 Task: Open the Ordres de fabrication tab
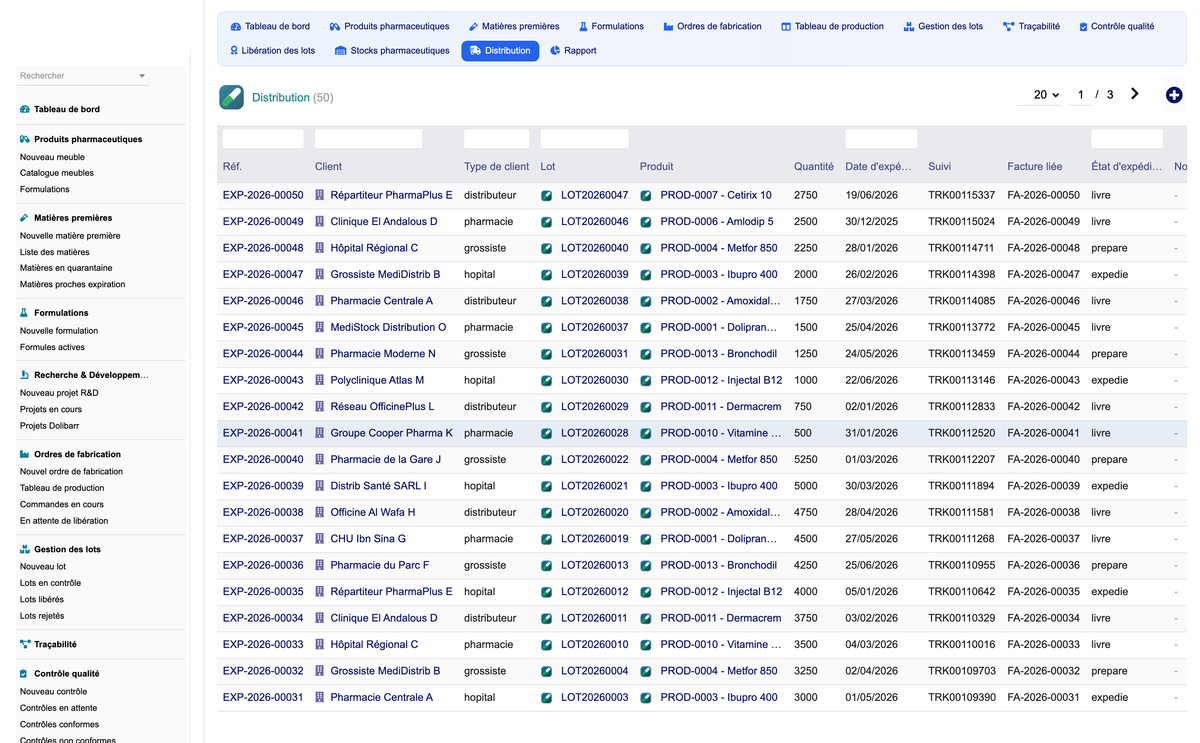[x=712, y=26]
